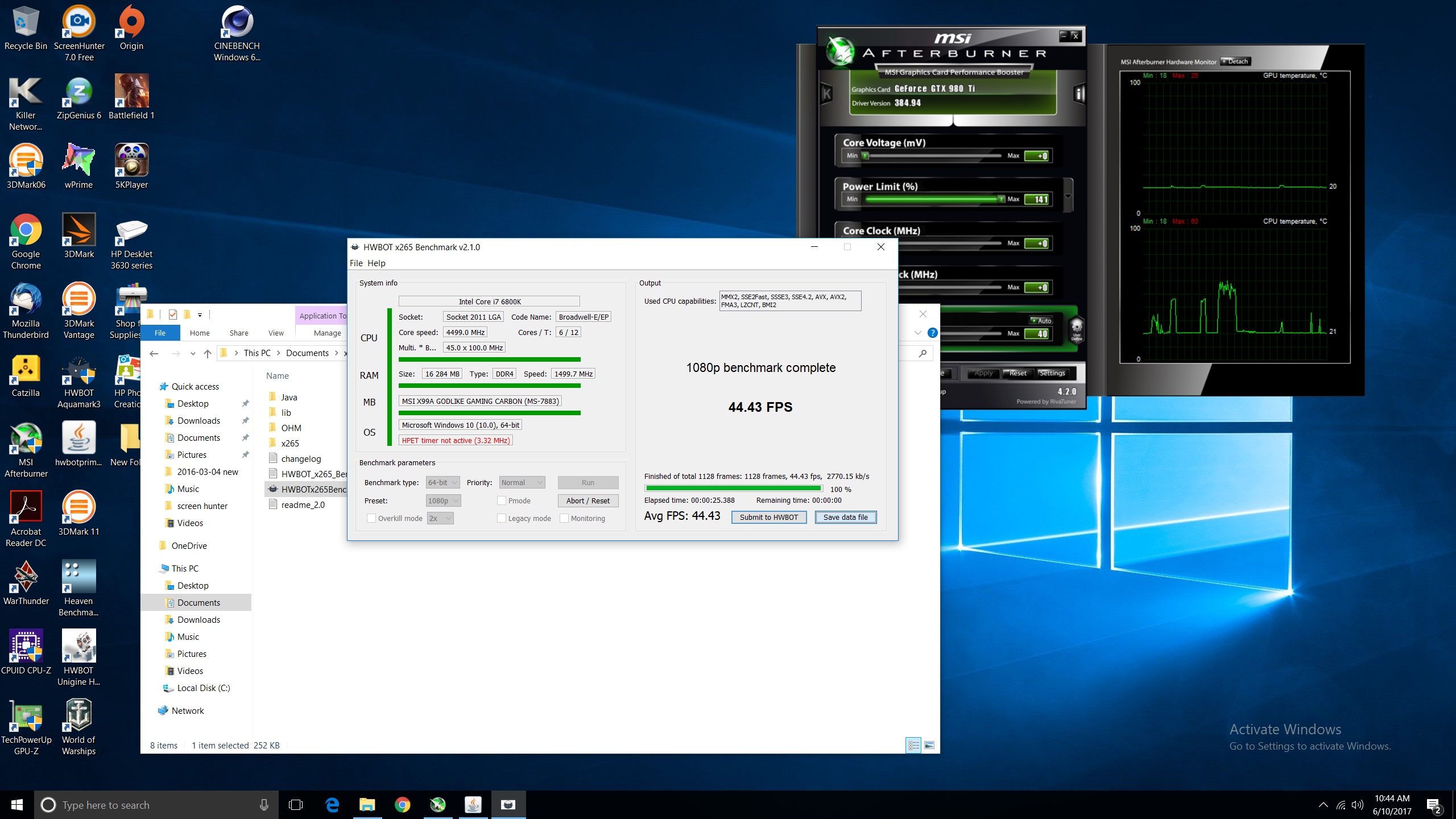Toggle Overkill mode checkbox
1456x819 pixels.
tap(371, 518)
